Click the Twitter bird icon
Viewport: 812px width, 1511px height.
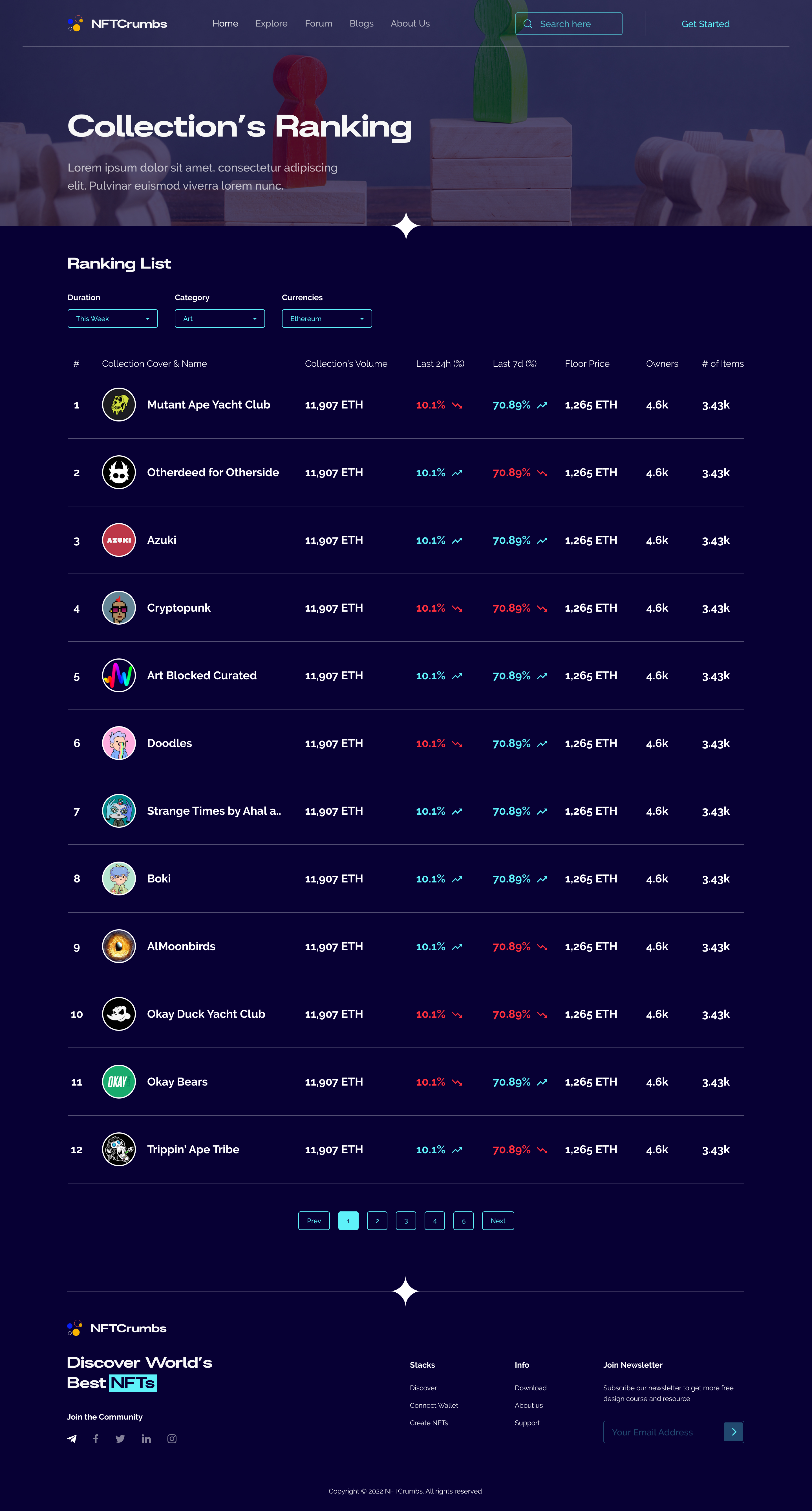[120, 1438]
